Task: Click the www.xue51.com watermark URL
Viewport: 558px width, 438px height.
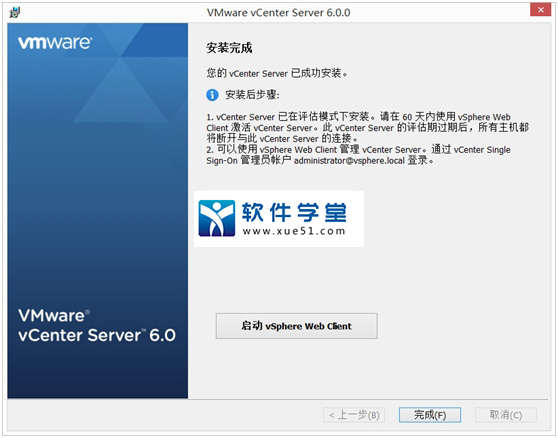Action: (294, 231)
